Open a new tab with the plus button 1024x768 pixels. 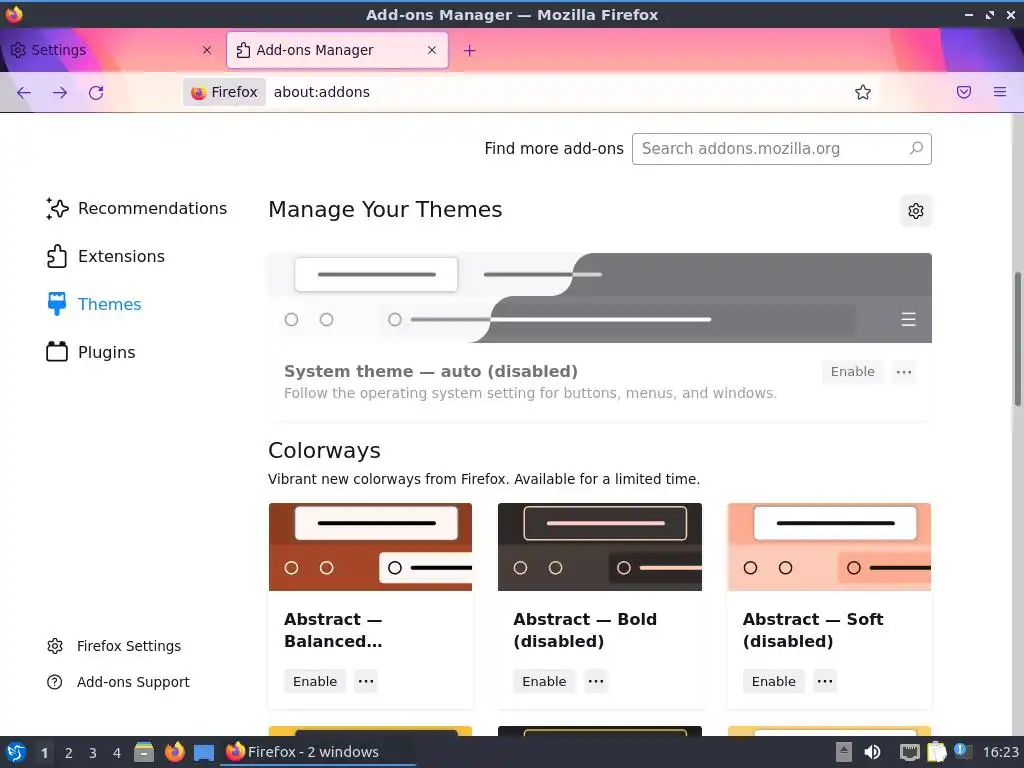470,50
